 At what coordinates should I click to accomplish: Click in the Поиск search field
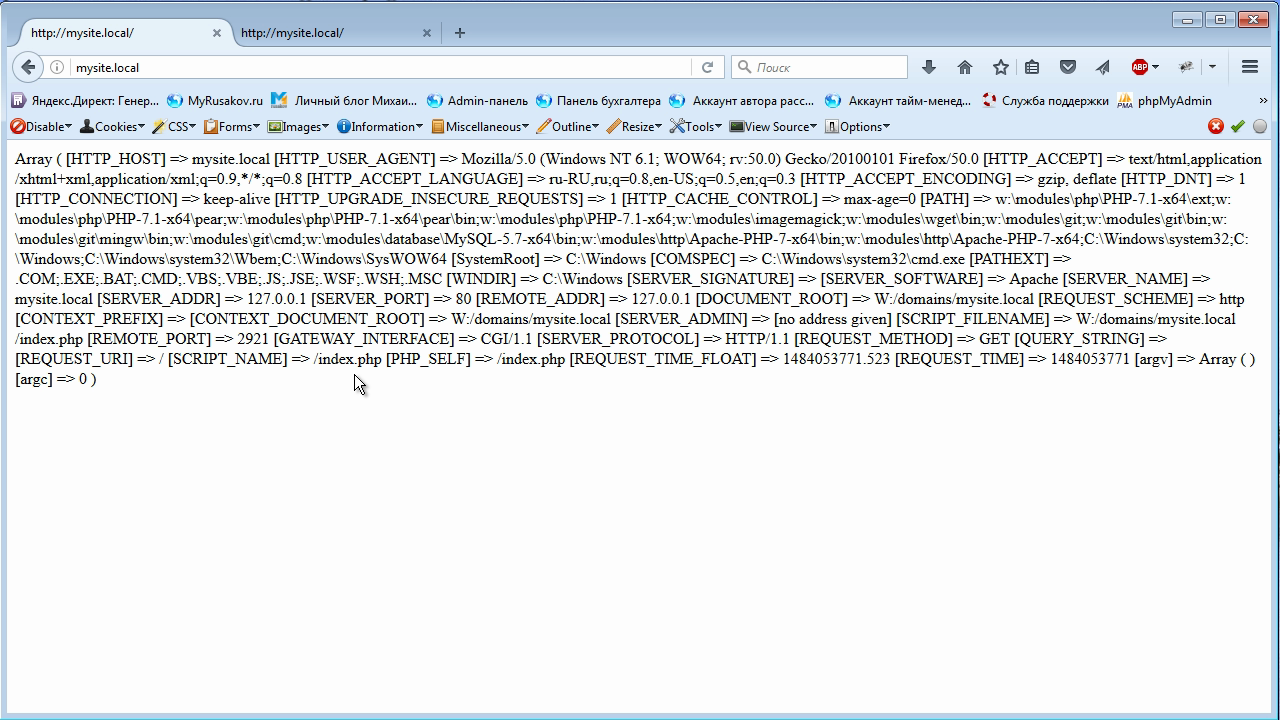pos(825,67)
